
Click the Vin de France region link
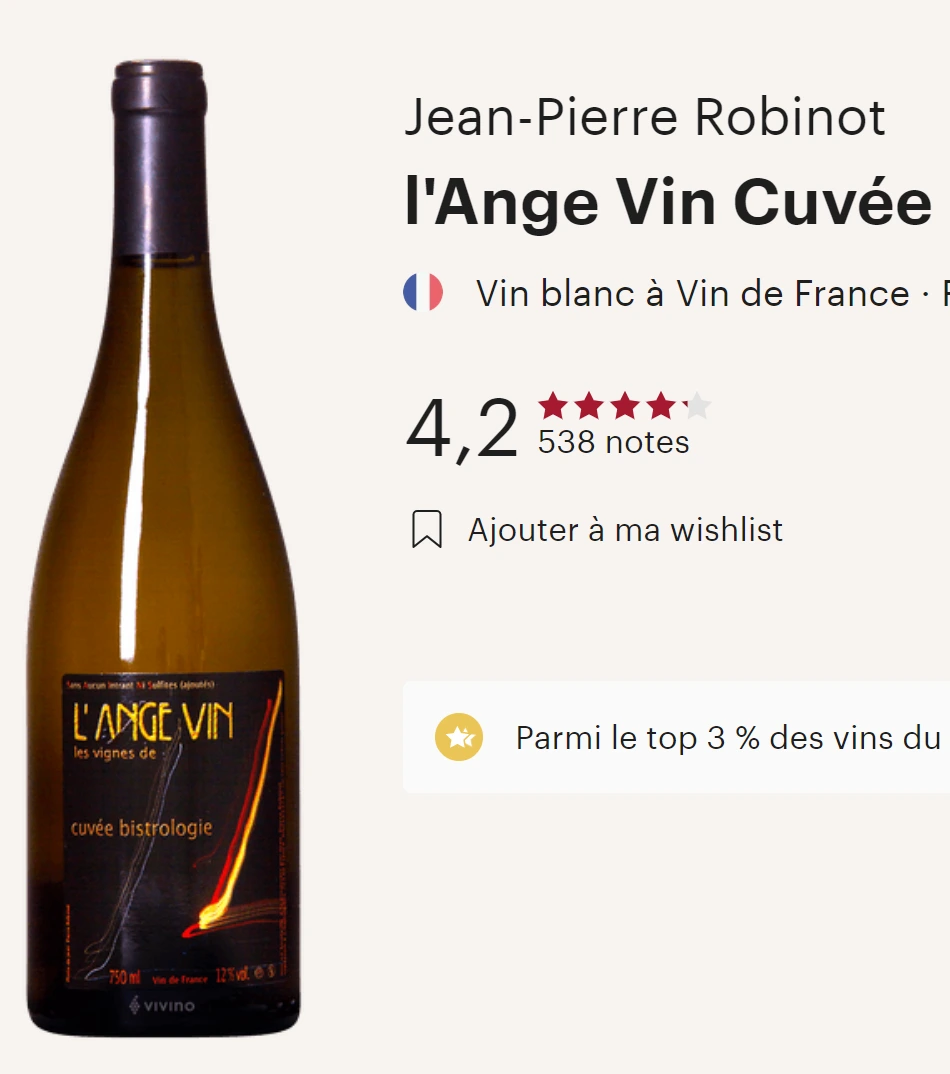tap(793, 293)
